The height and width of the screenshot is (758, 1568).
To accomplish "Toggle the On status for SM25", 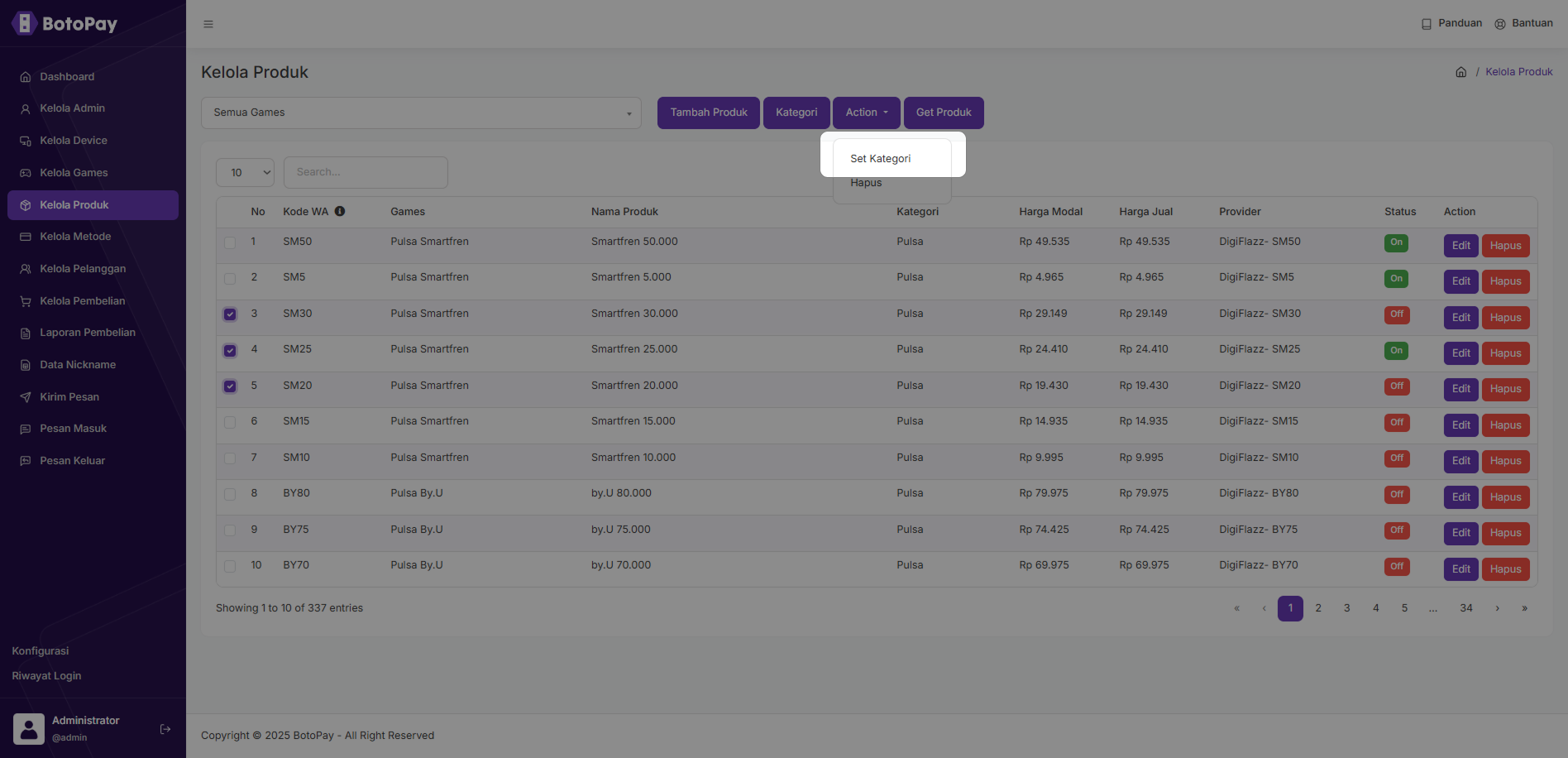I will click(x=1396, y=351).
